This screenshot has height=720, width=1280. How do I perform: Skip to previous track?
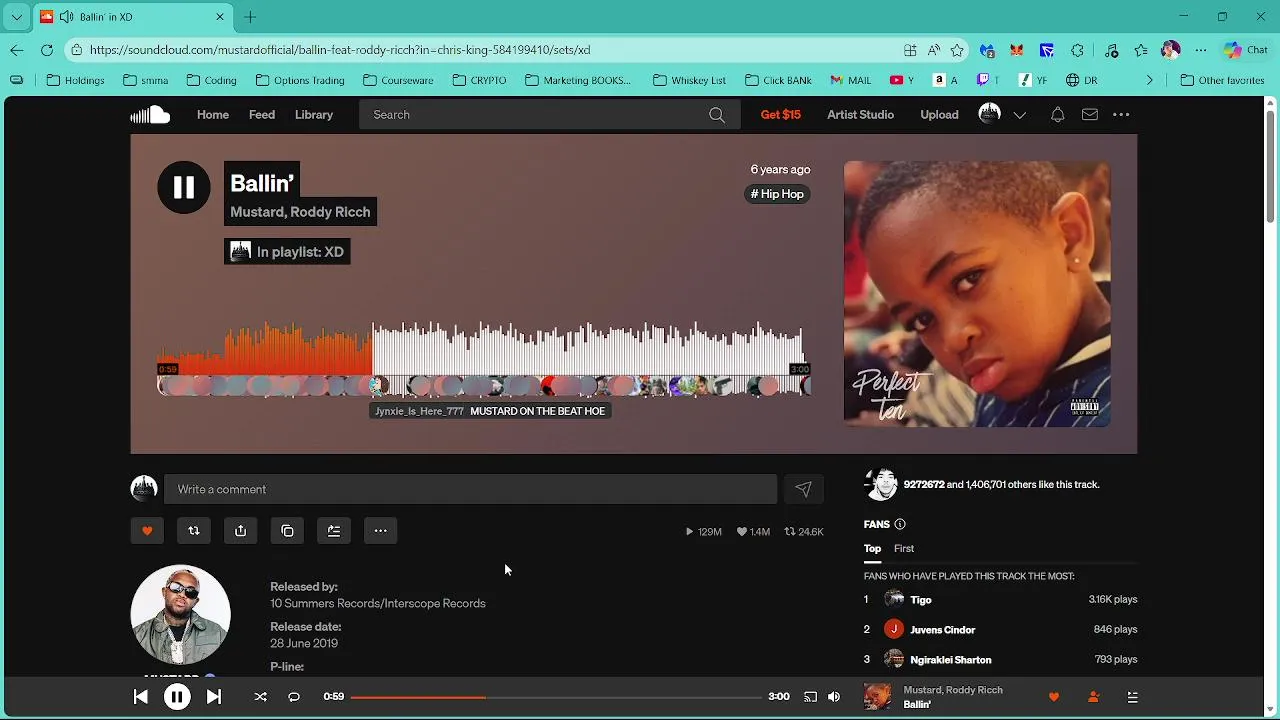[141, 697]
